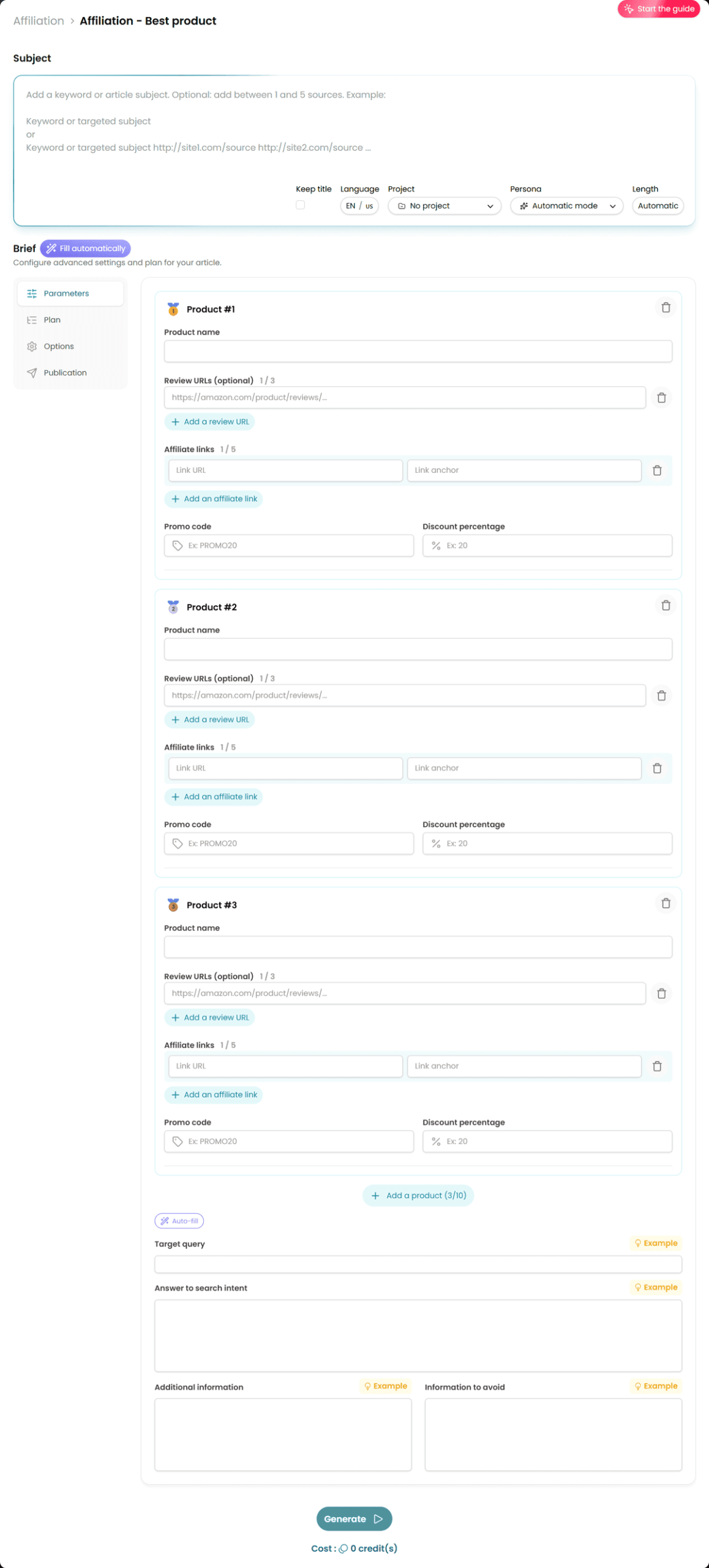The width and height of the screenshot is (709, 1568).
Task: Click the Product #2 trash icon
Action: click(x=666, y=606)
